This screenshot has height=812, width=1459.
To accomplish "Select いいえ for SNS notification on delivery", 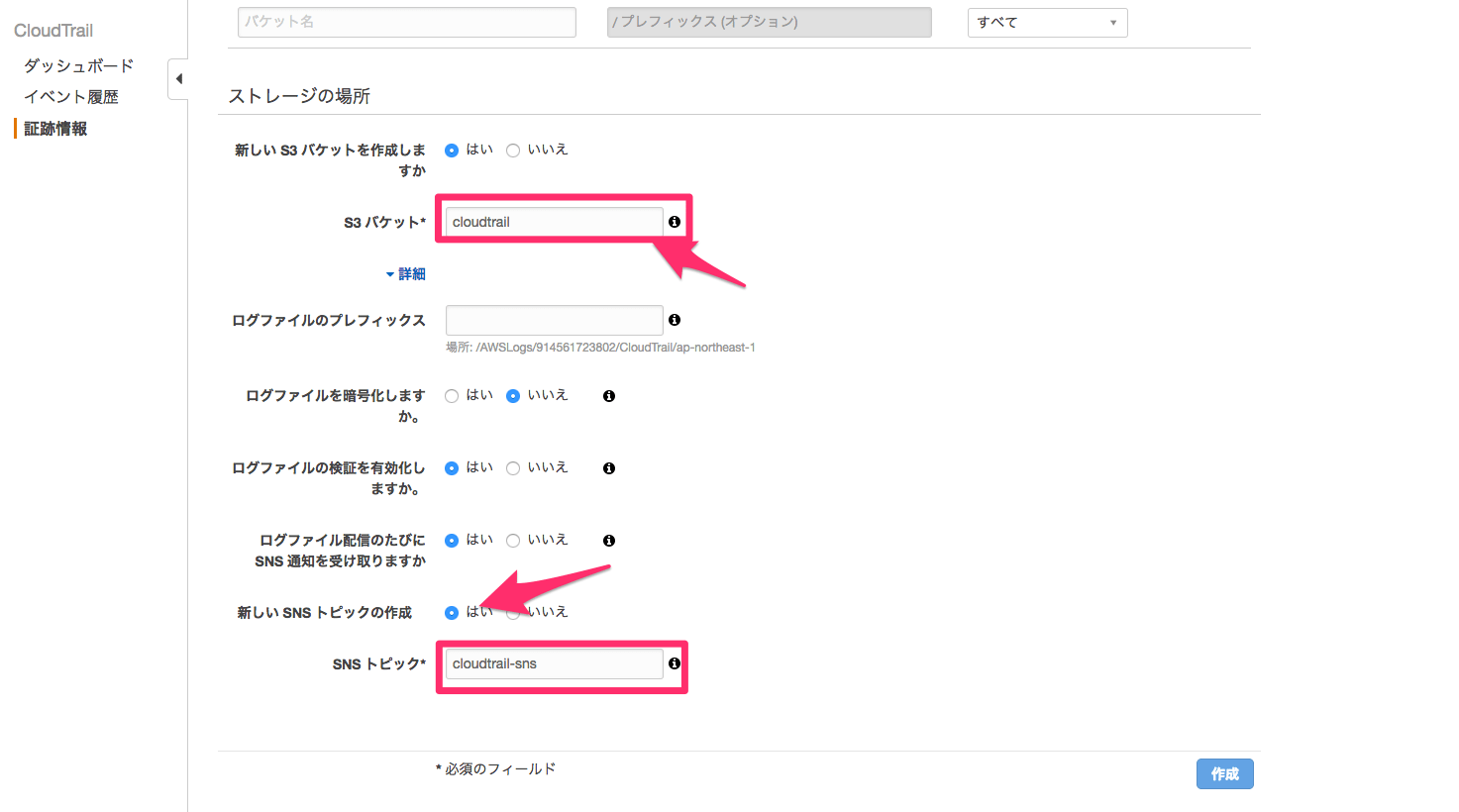I will pos(513,541).
